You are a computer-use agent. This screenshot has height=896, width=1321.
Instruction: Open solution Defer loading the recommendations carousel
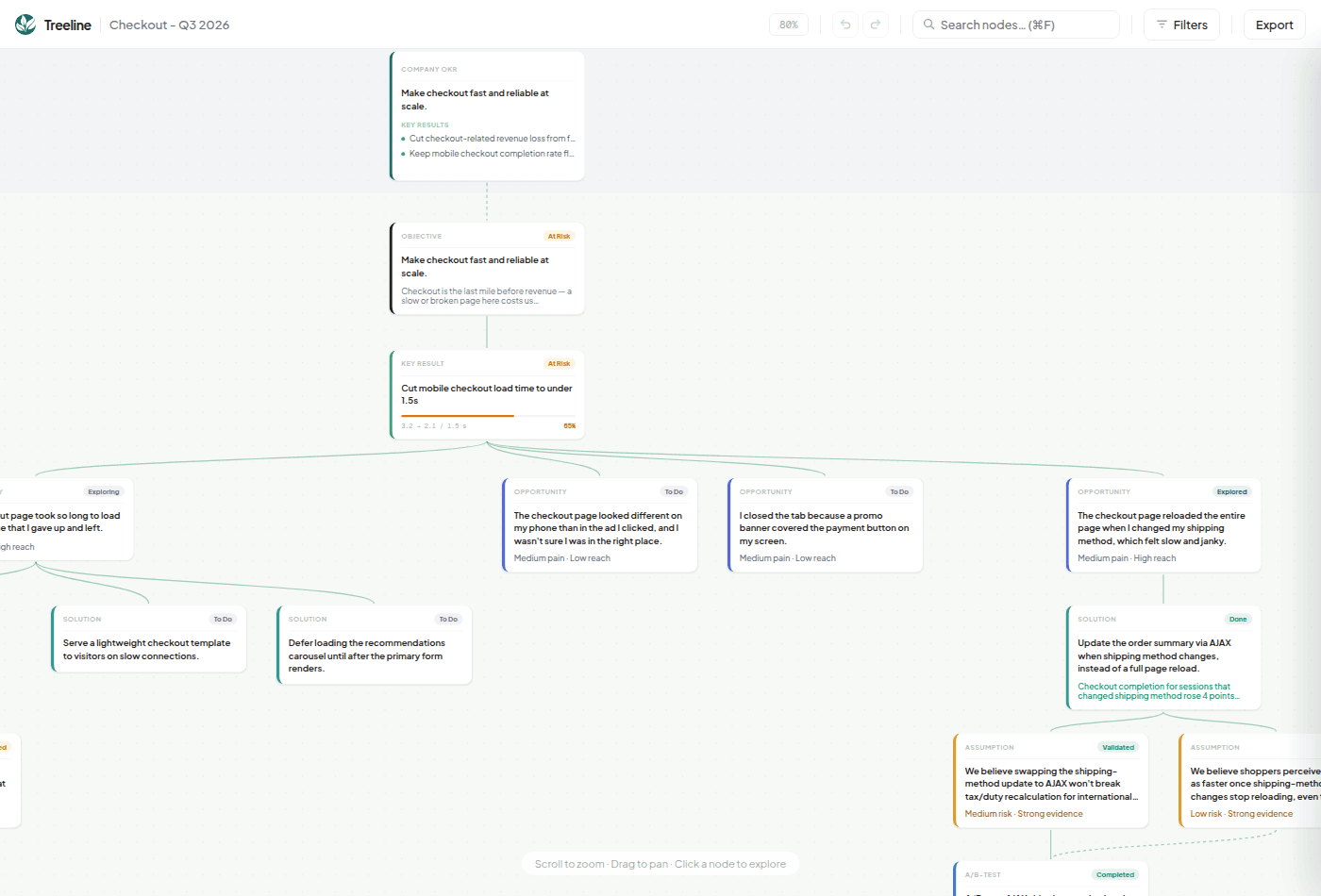click(375, 645)
